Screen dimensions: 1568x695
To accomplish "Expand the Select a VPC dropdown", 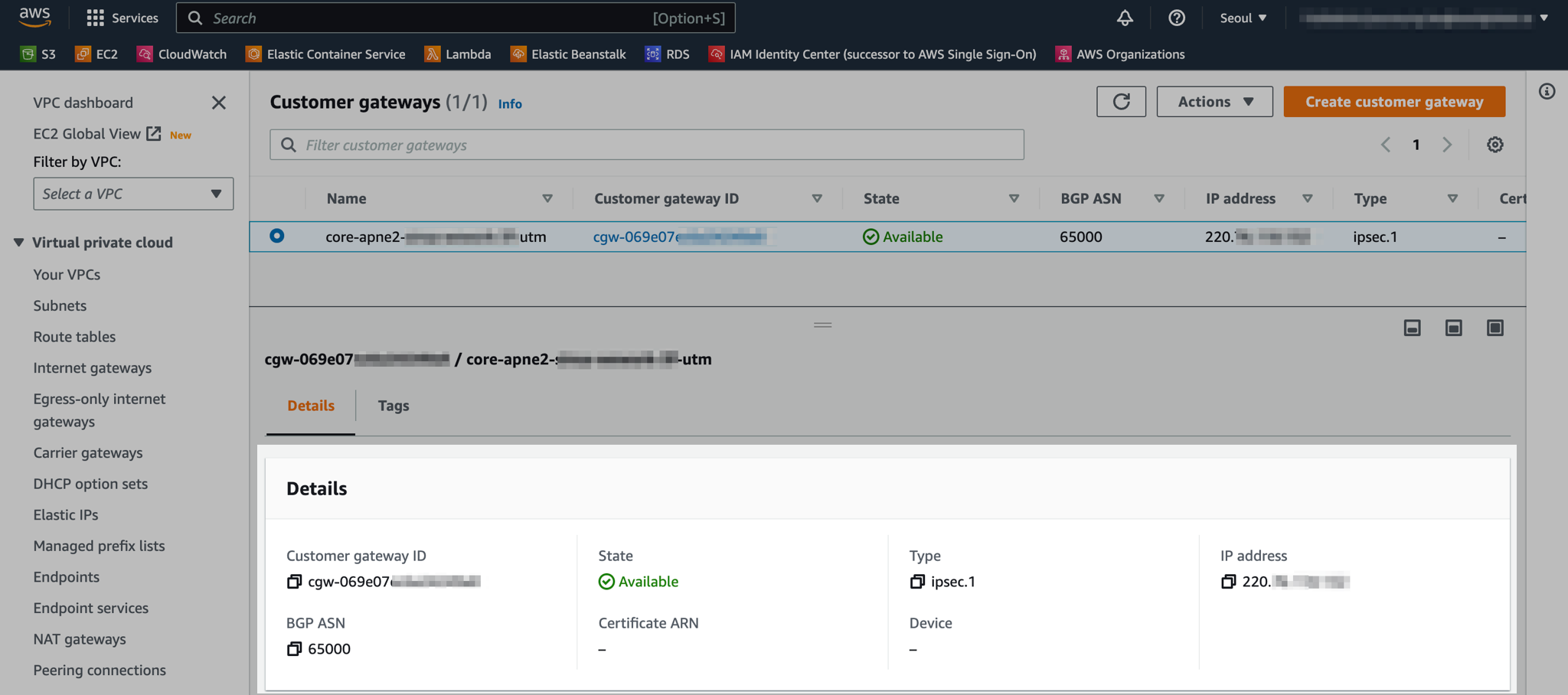I will tap(133, 194).
